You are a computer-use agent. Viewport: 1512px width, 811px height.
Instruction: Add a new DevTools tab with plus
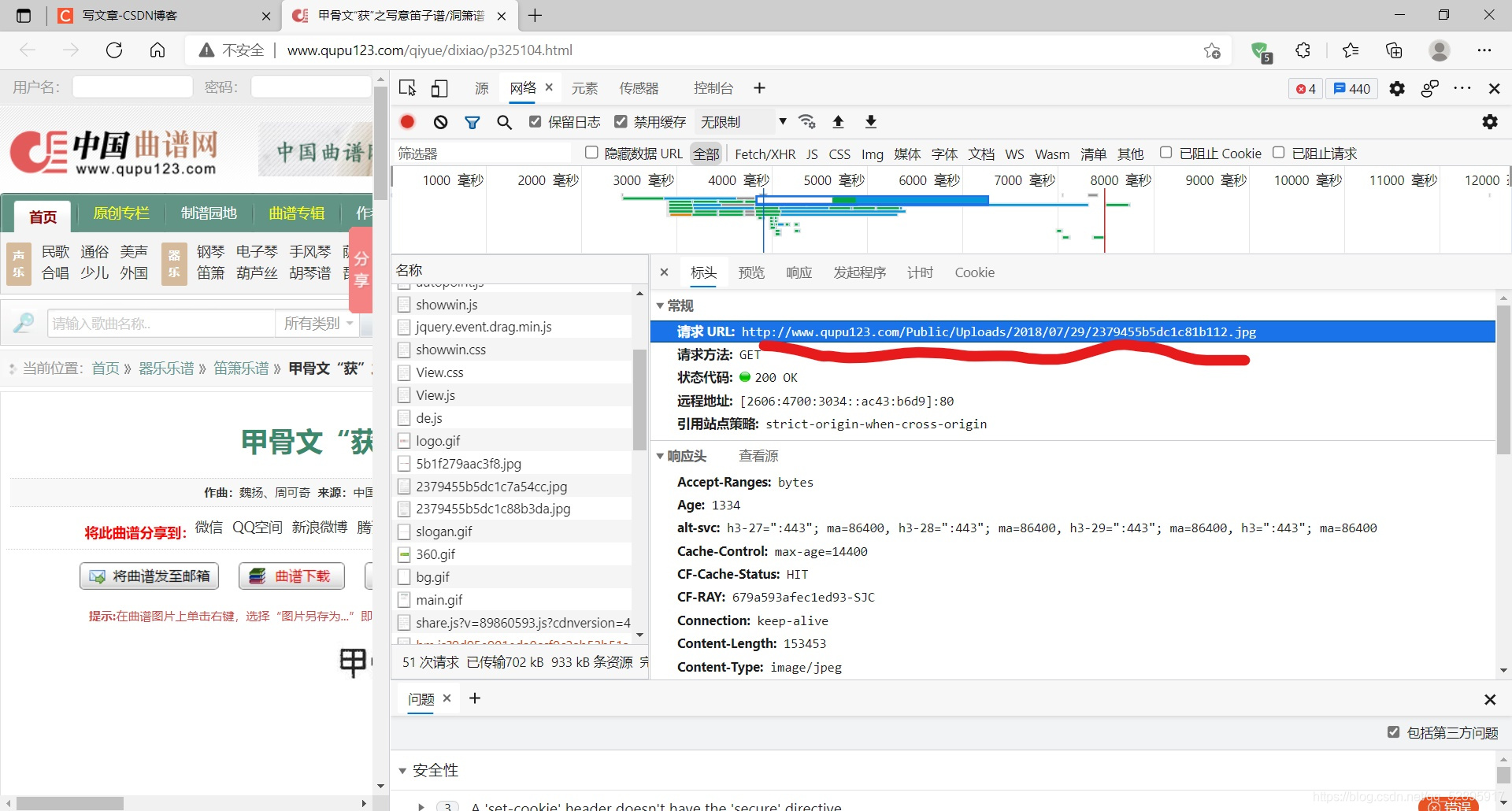tap(759, 88)
